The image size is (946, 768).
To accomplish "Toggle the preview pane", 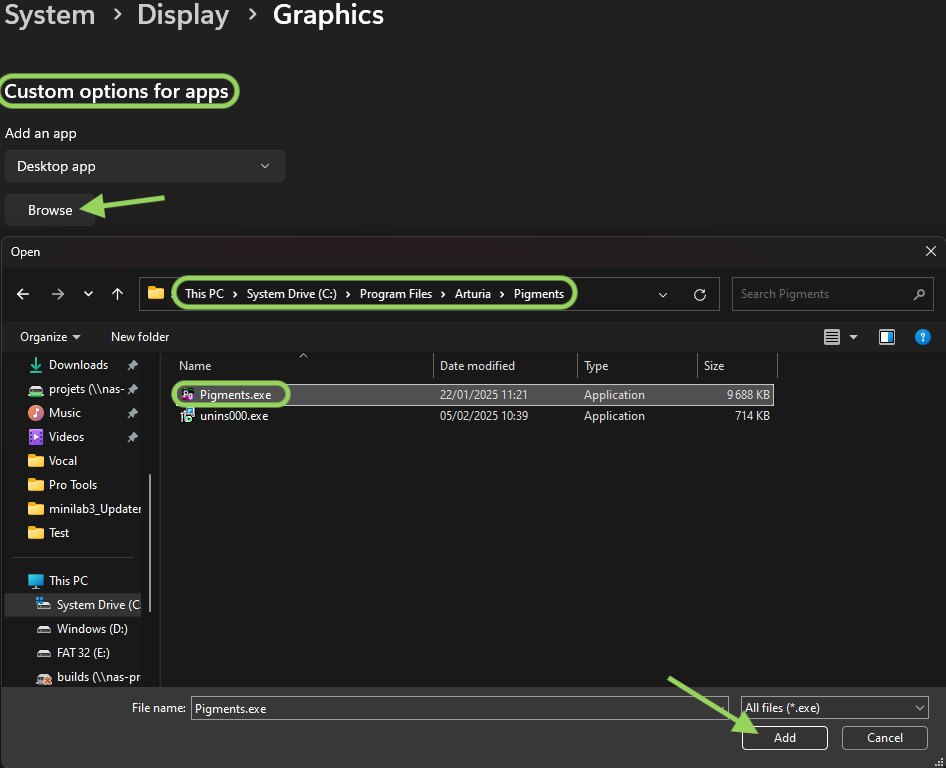I will 887,337.
